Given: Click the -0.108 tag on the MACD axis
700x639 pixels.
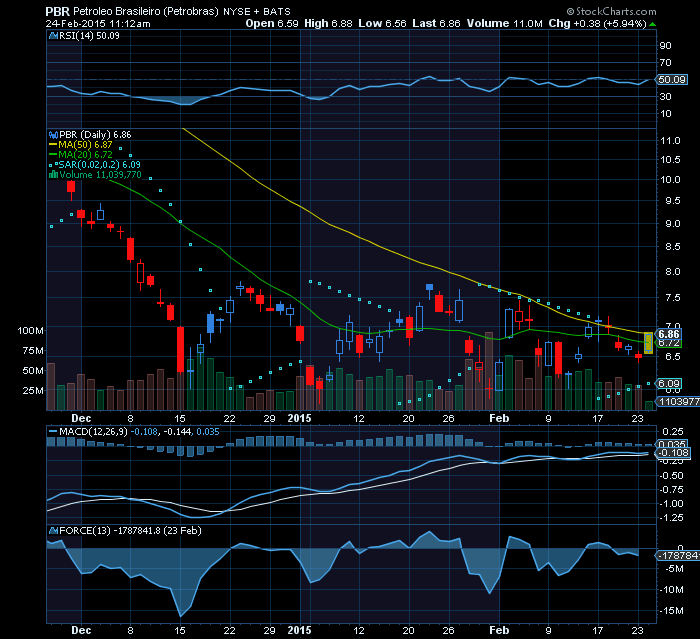Looking at the screenshot, I should (x=672, y=453).
